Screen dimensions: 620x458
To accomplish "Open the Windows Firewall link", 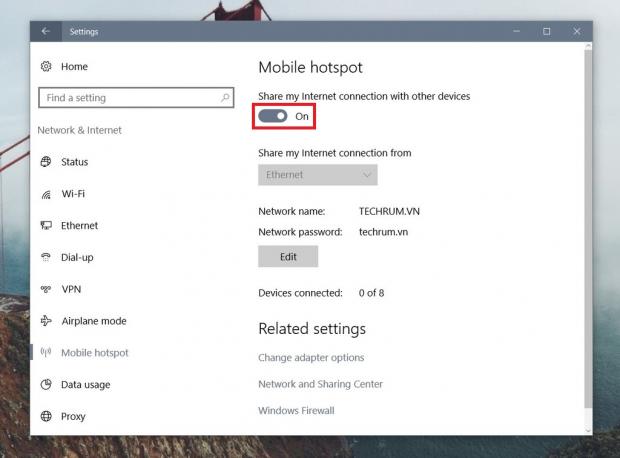I will pyautogui.click(x=296, y=410).
